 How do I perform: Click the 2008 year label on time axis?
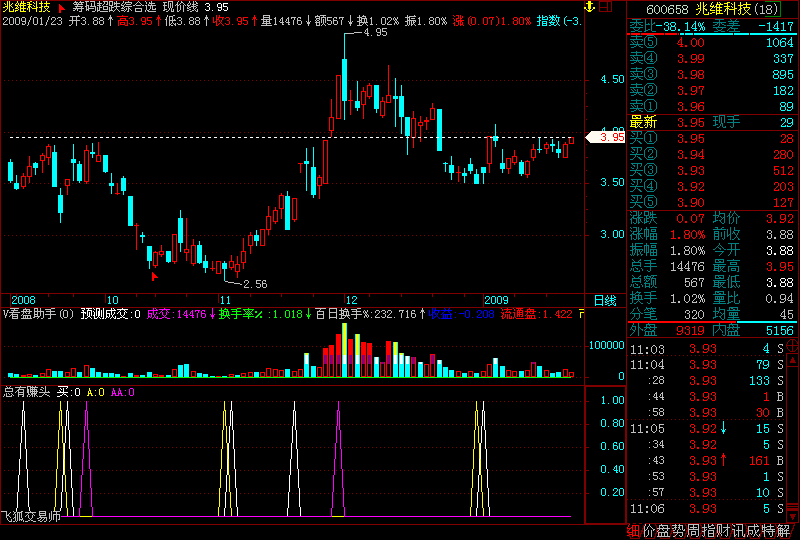(x=23, y=300)
